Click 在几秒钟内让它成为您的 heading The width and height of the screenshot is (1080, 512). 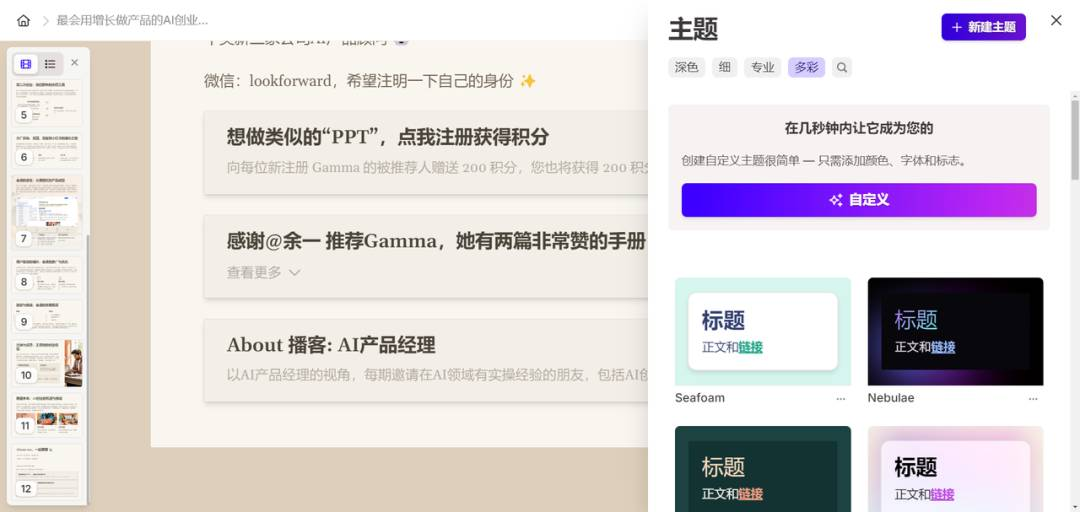click(859, 128)
